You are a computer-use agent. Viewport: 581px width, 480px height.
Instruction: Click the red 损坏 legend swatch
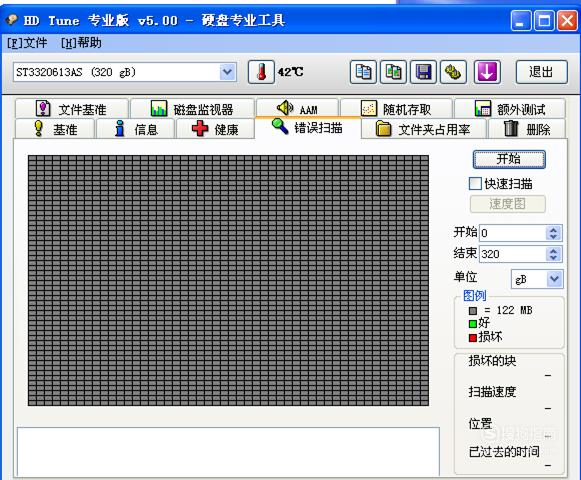coord(473,338)
